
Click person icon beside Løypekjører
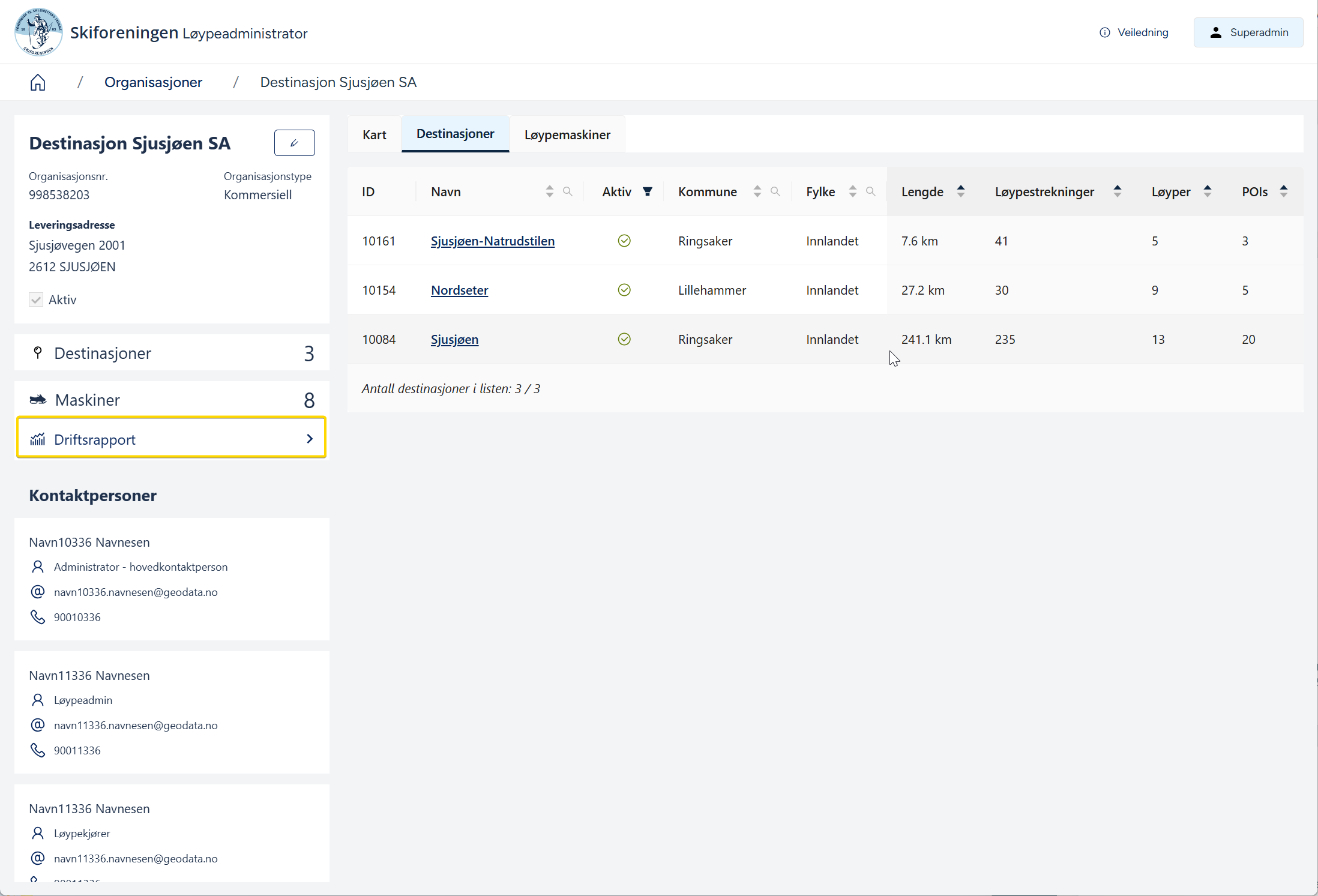point(38,833)
